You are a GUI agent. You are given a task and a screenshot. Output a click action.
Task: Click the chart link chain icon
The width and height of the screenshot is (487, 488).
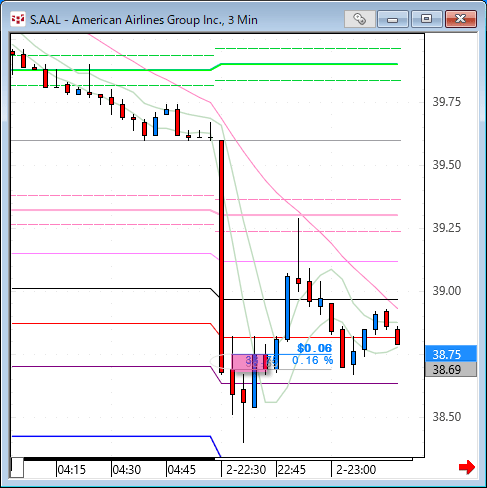360,19
